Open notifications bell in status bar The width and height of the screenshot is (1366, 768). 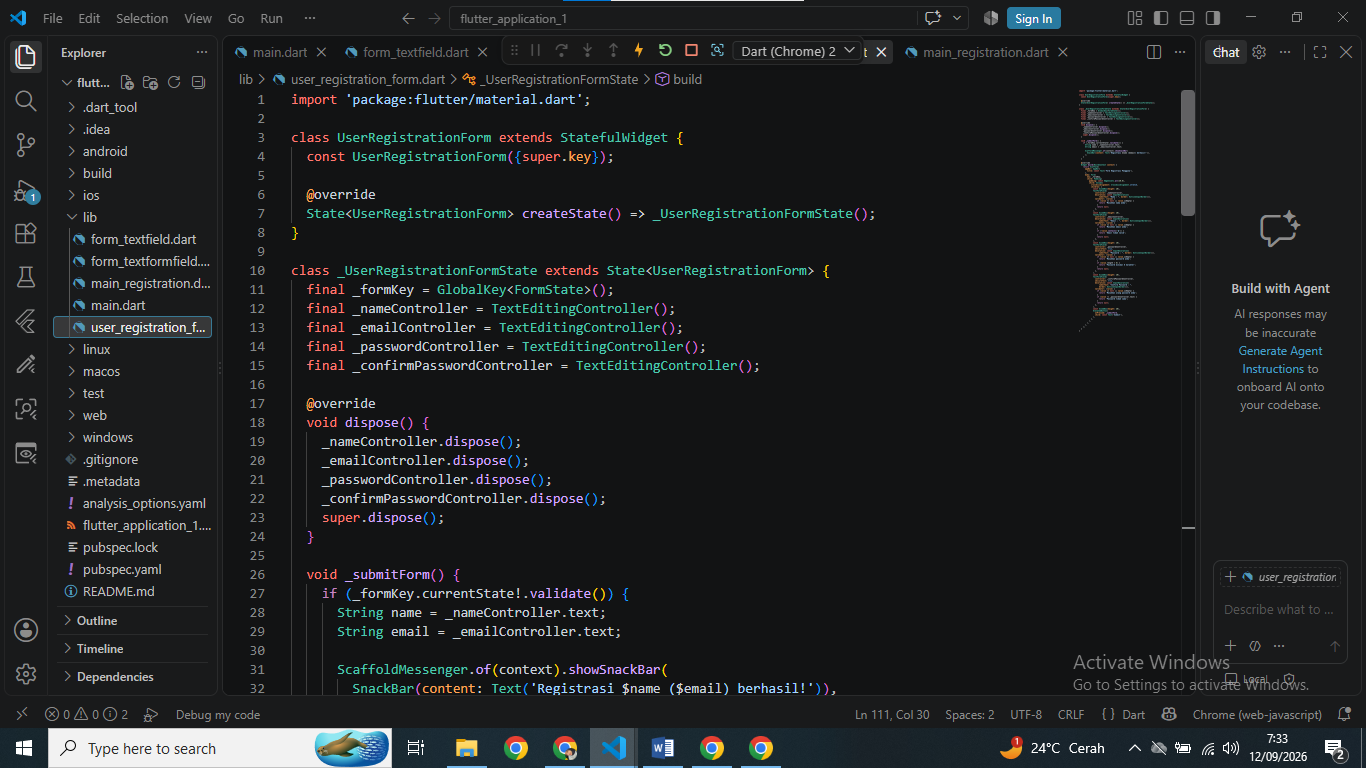point(1343,715)
